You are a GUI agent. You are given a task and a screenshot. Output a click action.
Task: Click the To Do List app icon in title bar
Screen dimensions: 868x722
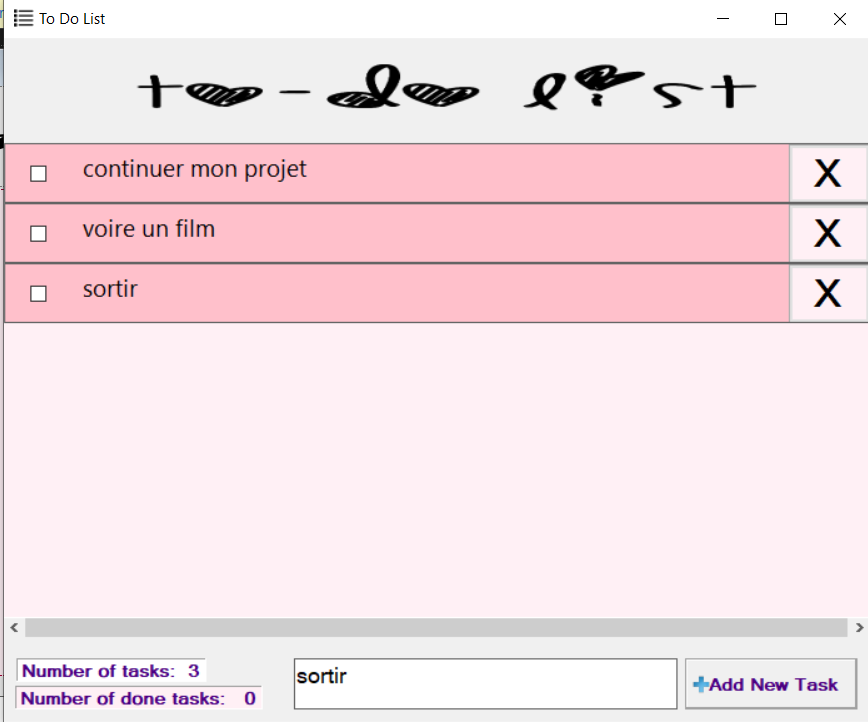(x=23, y=18)
